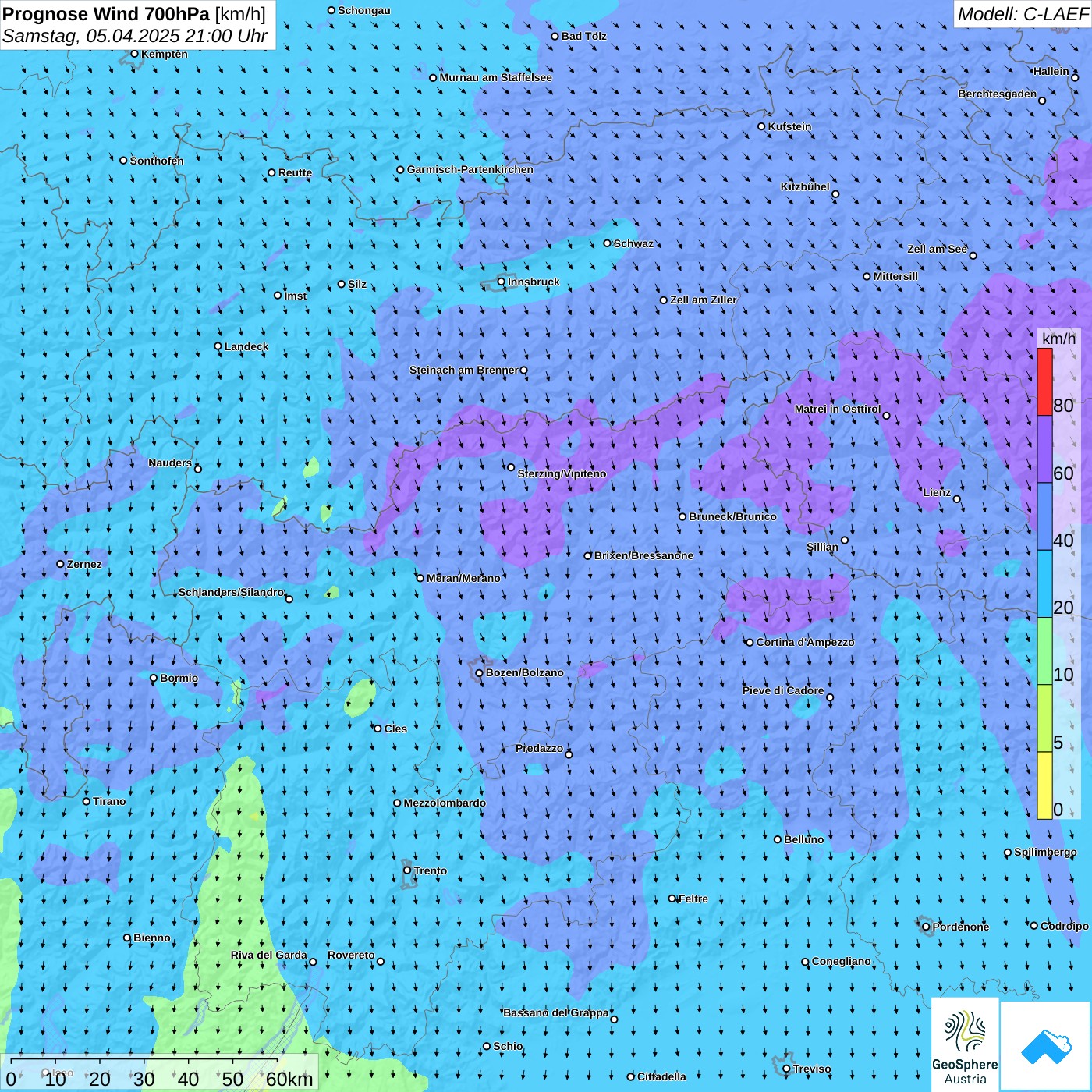This screenshot has width=1092, height=1092.
Task: Click the Mittersill city label
Action: (895, 276)
